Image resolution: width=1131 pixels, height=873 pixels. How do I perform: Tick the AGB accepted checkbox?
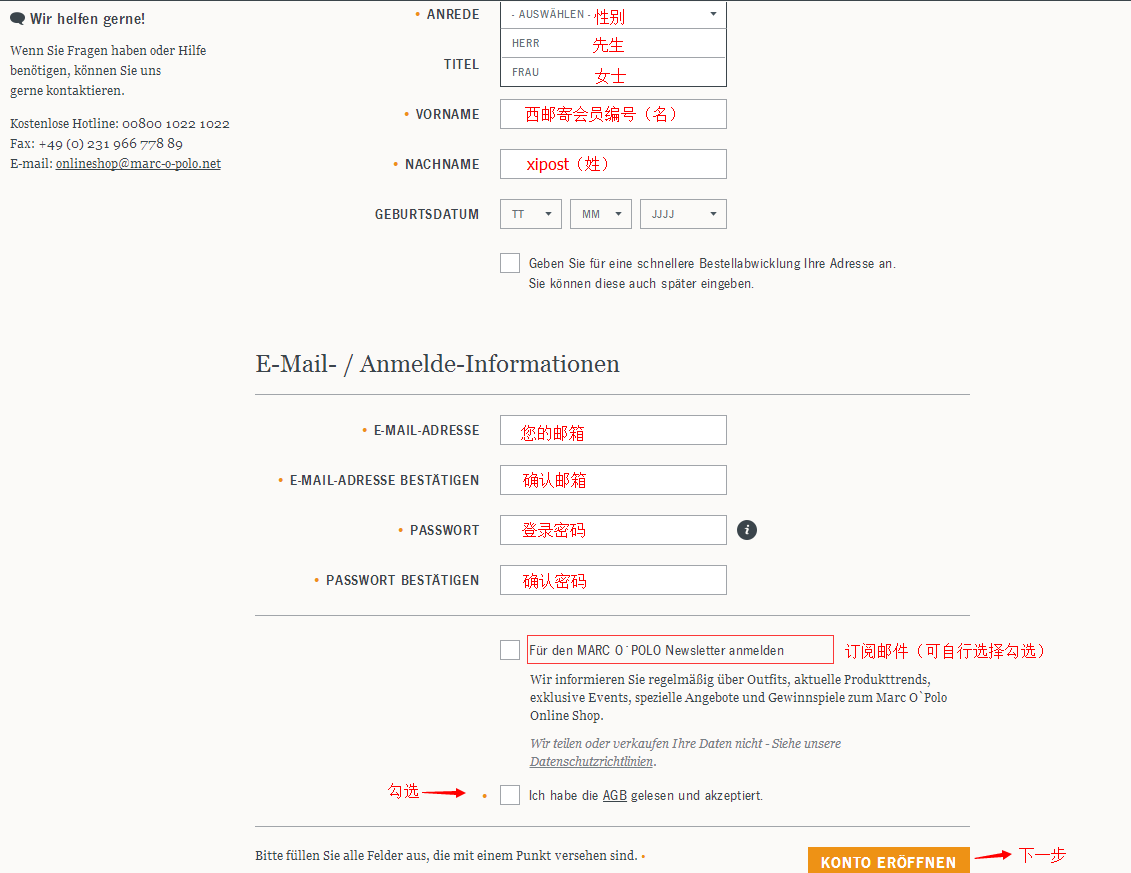point(510,795)
